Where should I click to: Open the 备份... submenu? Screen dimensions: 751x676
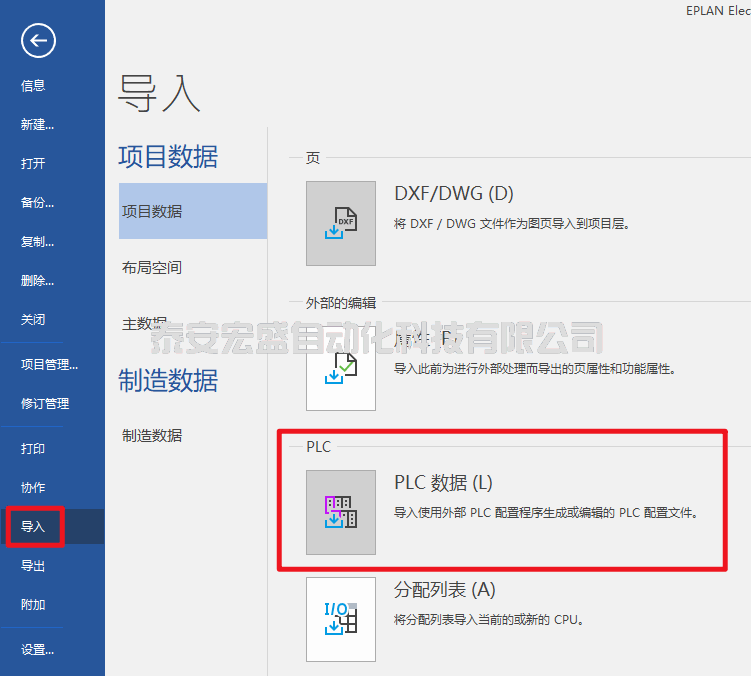click(x=37, y=203)
